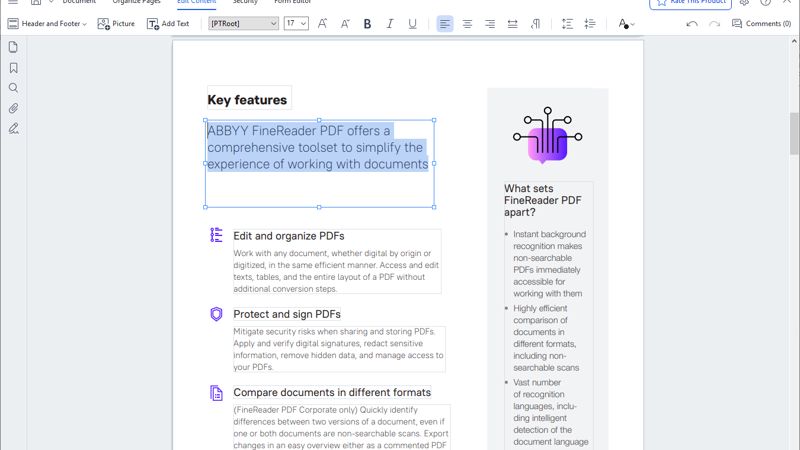Click the scrollbar up arrow
Screen dimensions: 800x450
click(794, 40)
